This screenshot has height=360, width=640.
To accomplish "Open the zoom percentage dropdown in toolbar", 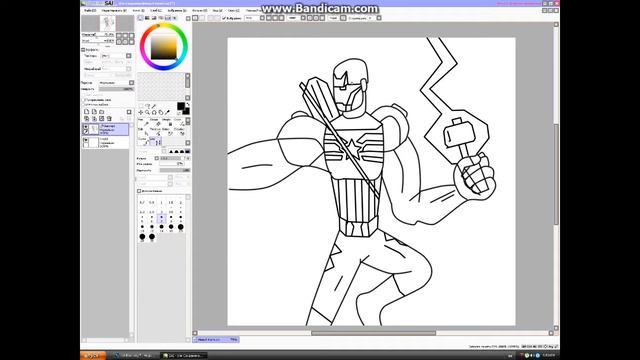I will click(262, 18).
